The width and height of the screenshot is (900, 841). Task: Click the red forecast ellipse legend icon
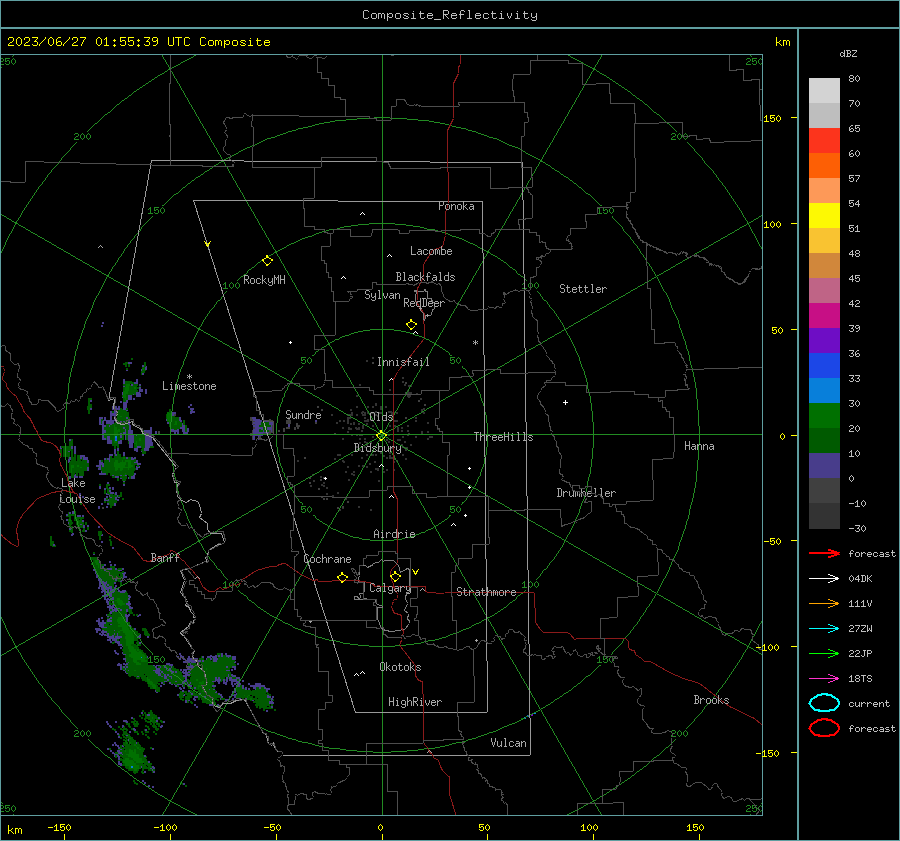point(824,728)
